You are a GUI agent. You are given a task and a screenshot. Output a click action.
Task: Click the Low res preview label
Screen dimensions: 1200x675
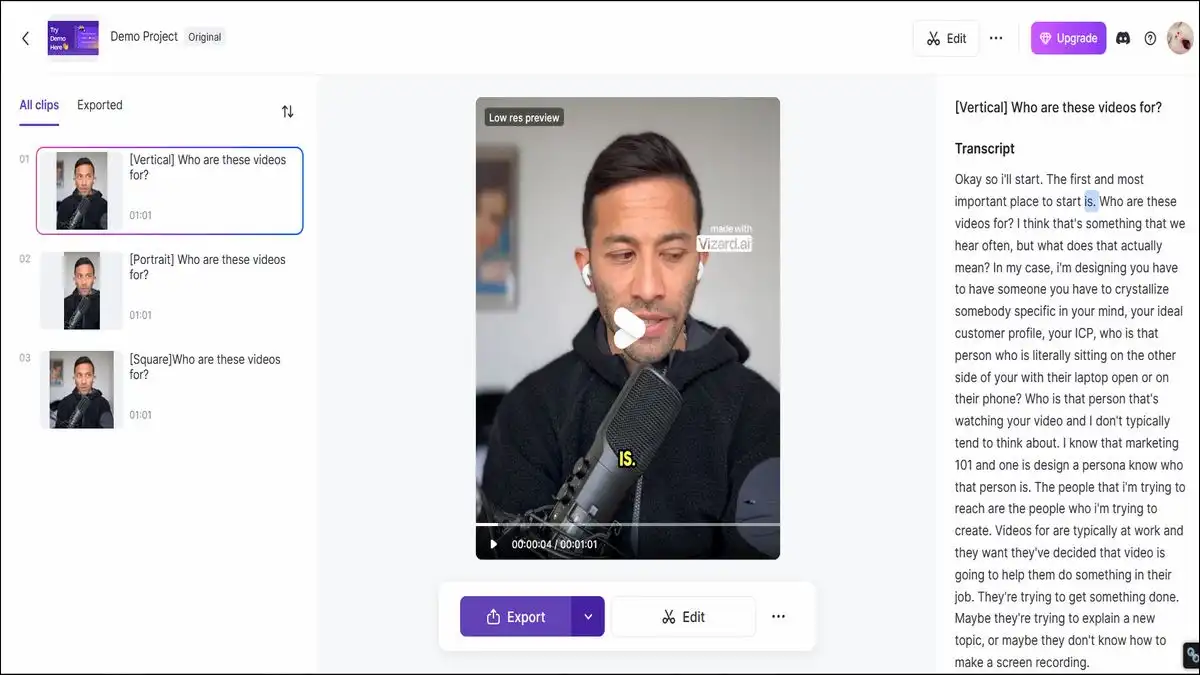point(524,118)
